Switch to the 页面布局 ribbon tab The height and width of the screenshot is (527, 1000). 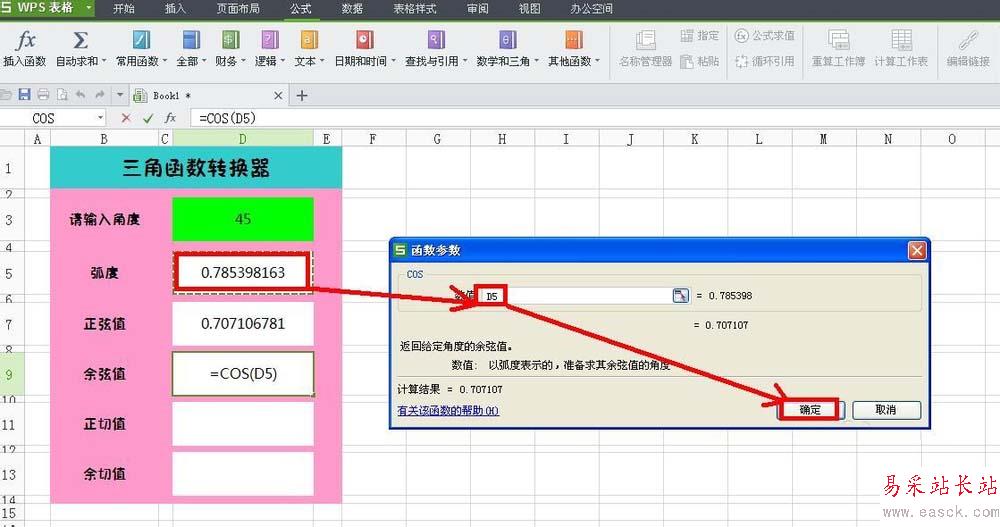pos(238,8)
